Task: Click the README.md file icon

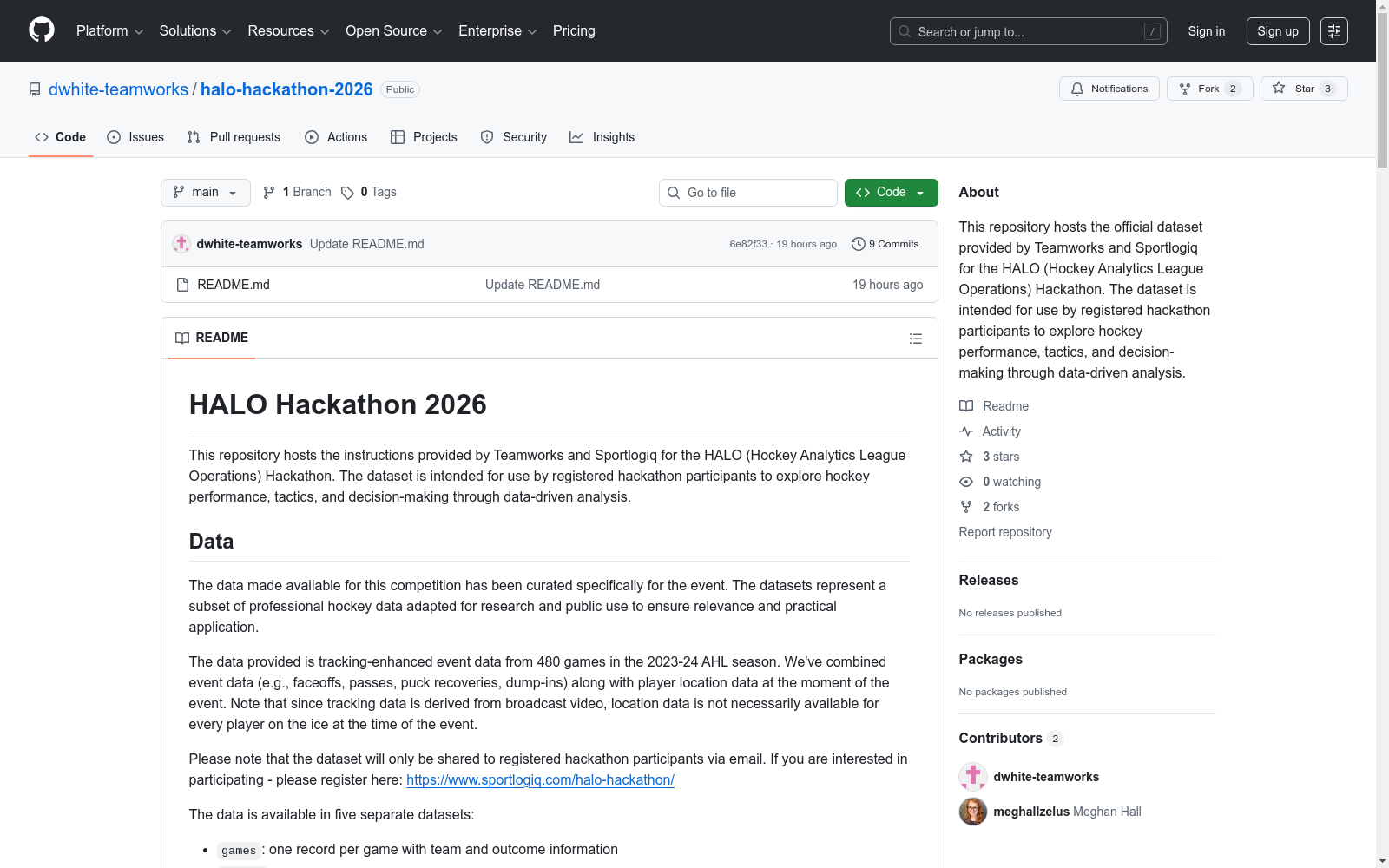Action: 182,285
